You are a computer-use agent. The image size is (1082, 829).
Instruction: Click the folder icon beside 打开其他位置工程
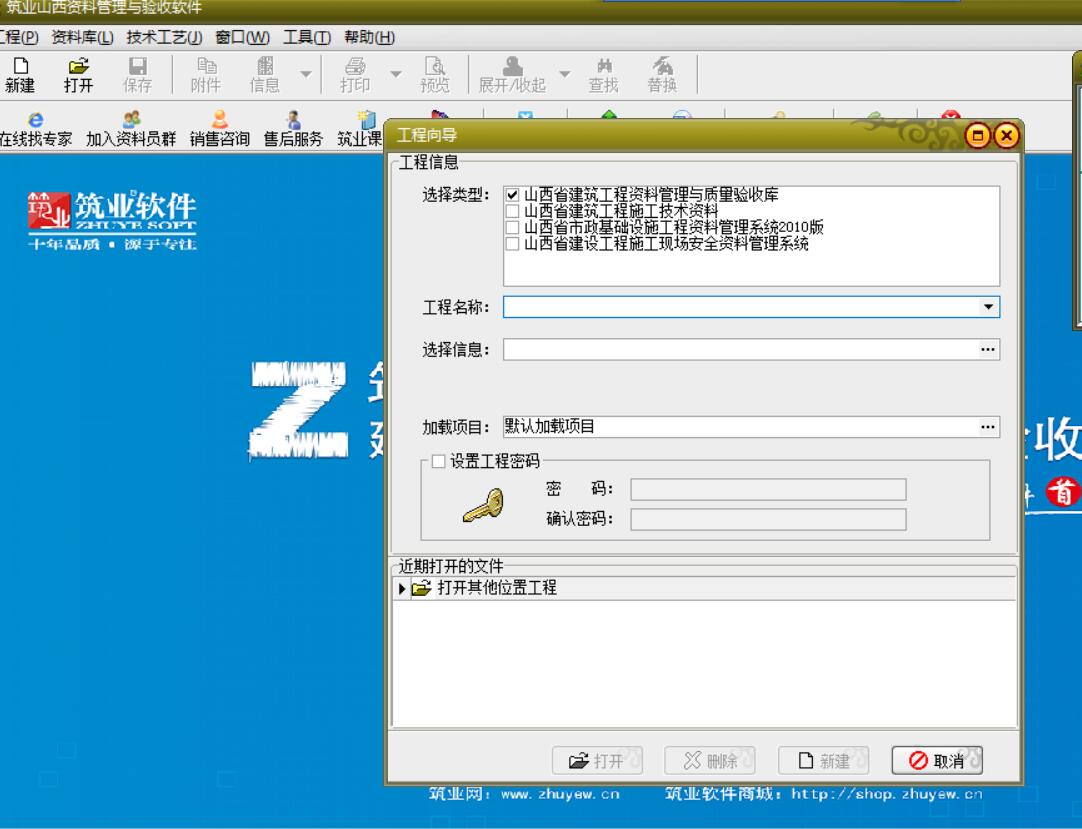click(421, 588)
